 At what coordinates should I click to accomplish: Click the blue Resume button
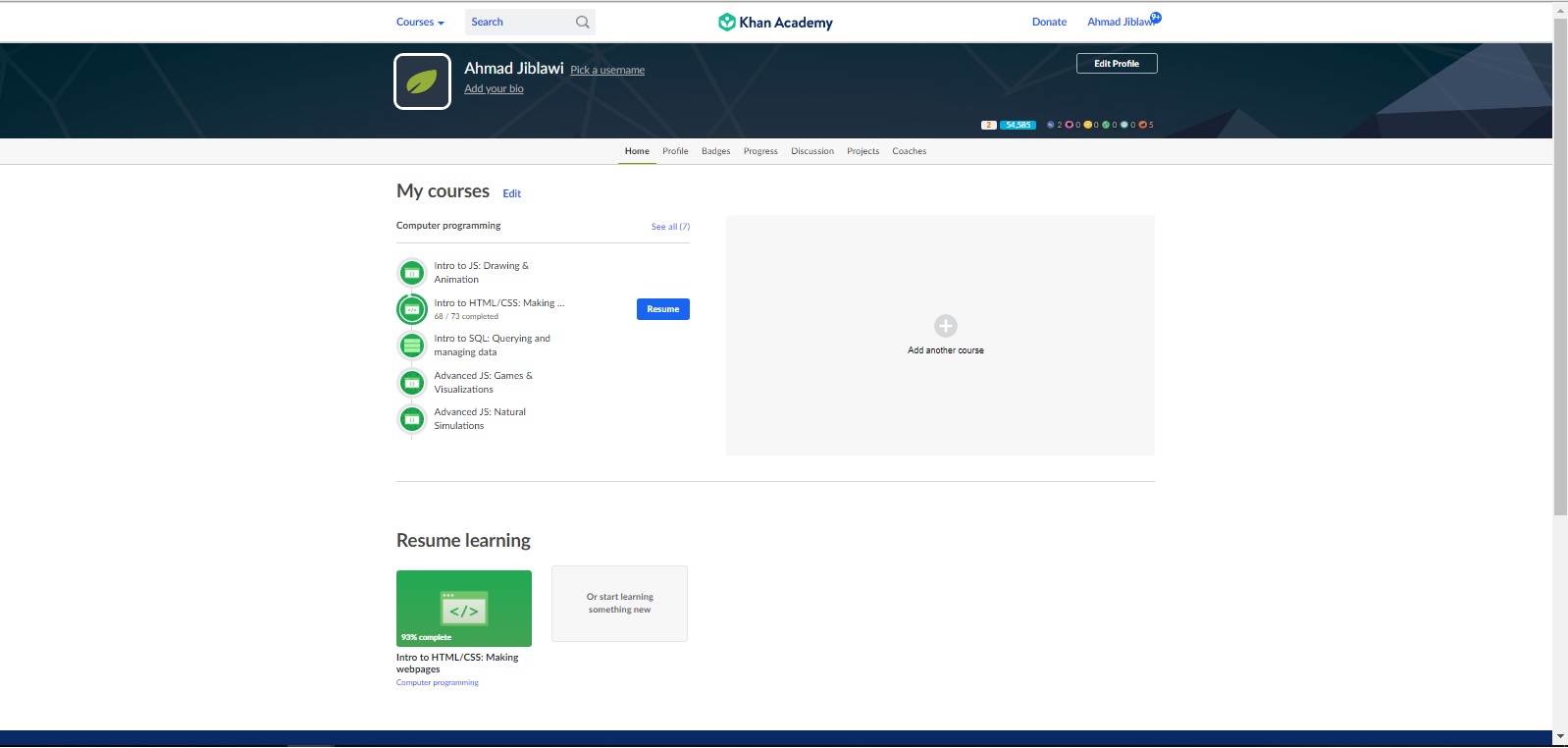[x=663, y=309]
